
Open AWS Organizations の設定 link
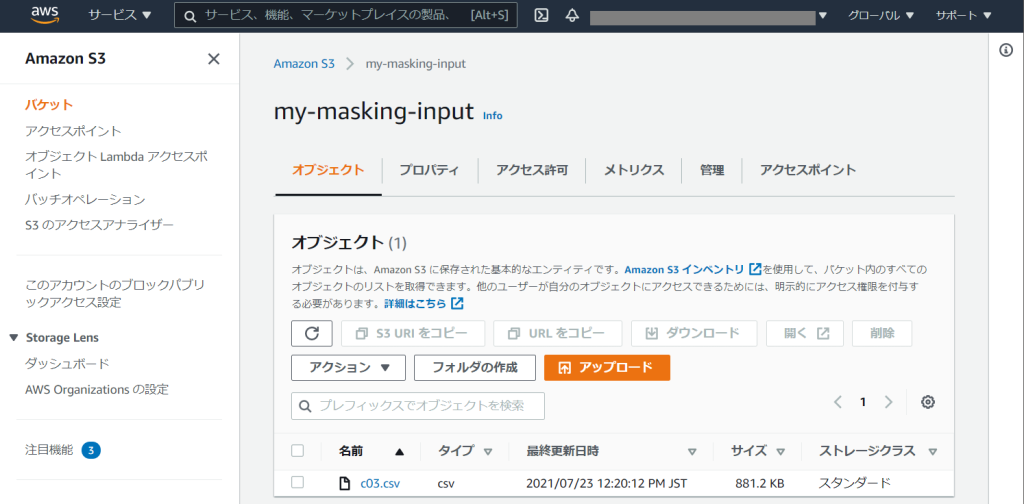tap(97, 390)
